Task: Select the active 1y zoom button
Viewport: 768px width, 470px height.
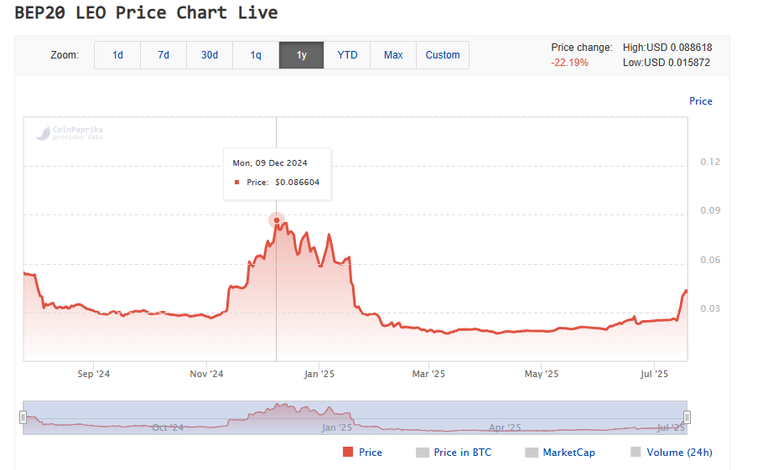Action: click(x=301, y=55)
